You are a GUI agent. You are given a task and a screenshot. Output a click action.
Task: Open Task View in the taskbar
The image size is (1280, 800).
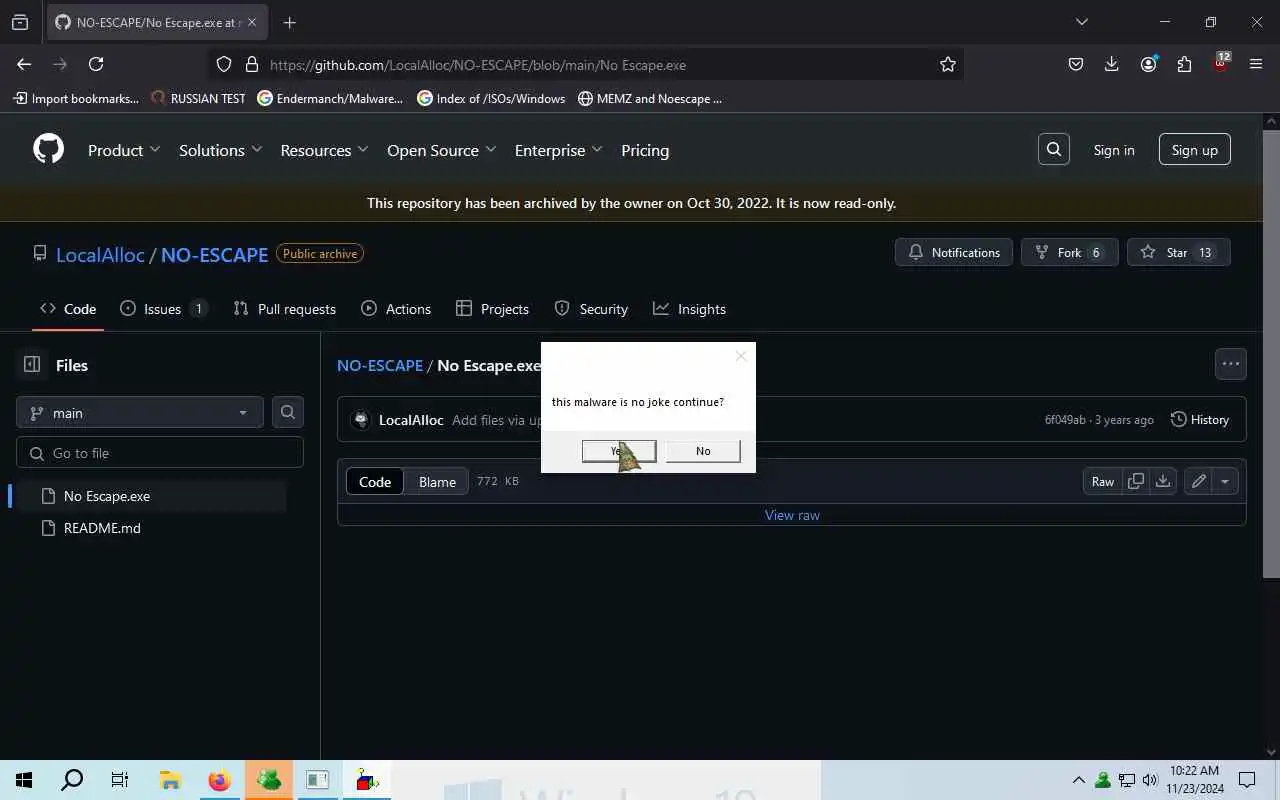[x=120, y=780]
